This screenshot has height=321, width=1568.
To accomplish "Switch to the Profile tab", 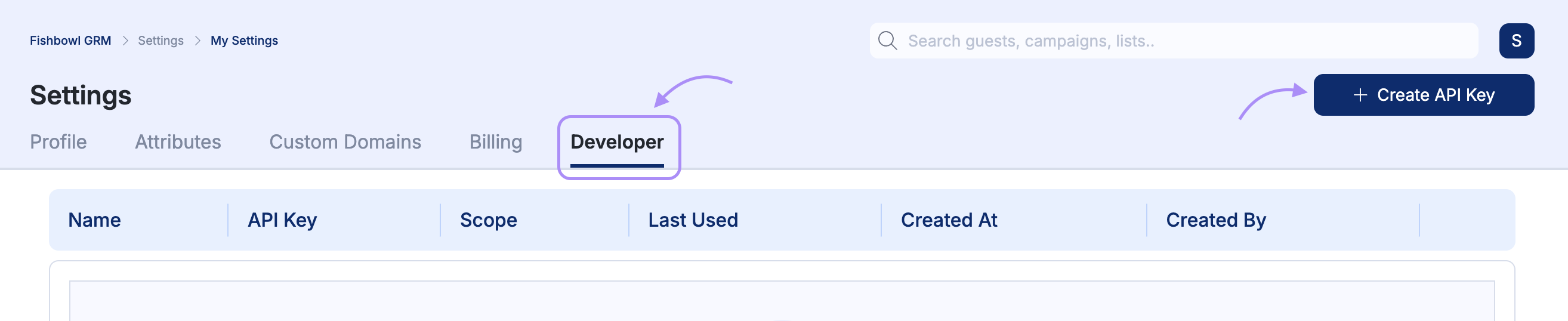I will click(x=58, y=142).
